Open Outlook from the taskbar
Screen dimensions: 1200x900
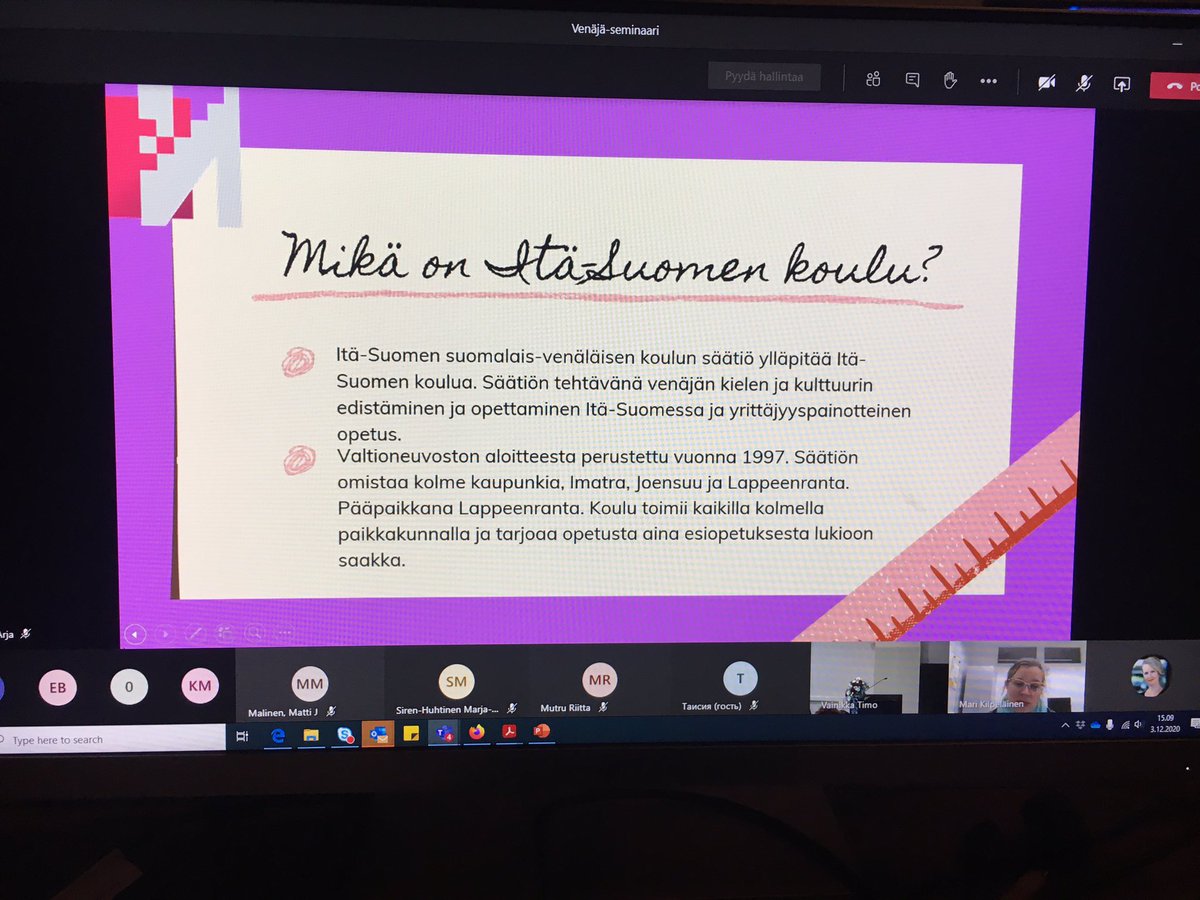tap(378, 734)
